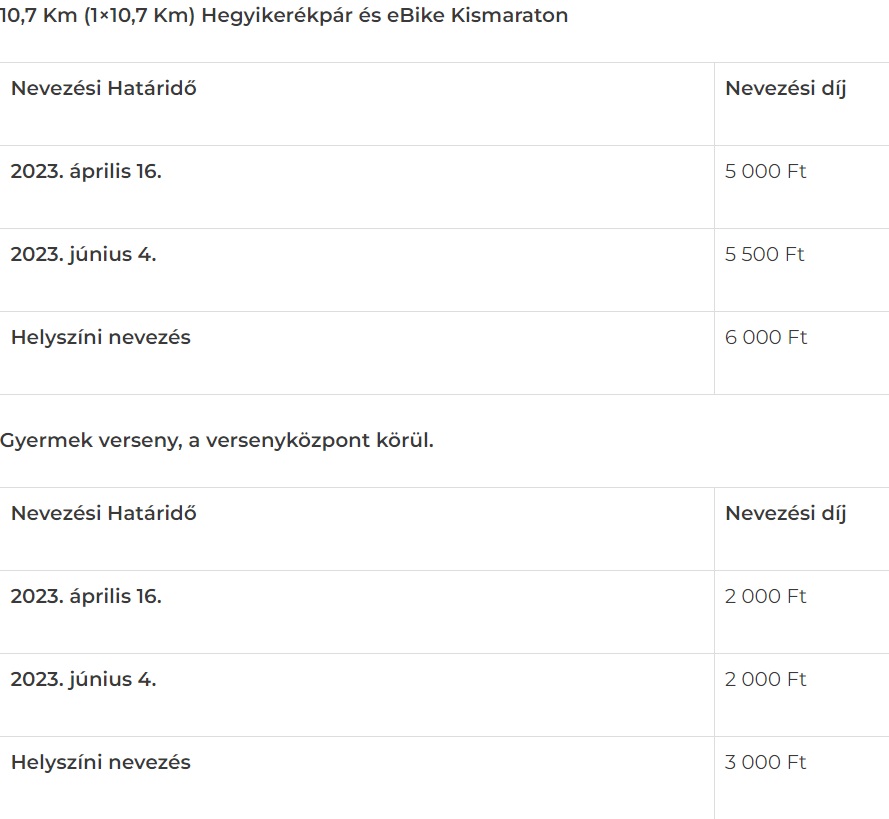Viewport: 889px width, 819px height.
Task: Select first table's Nevezési Határidő header
Action: [104, 88]
